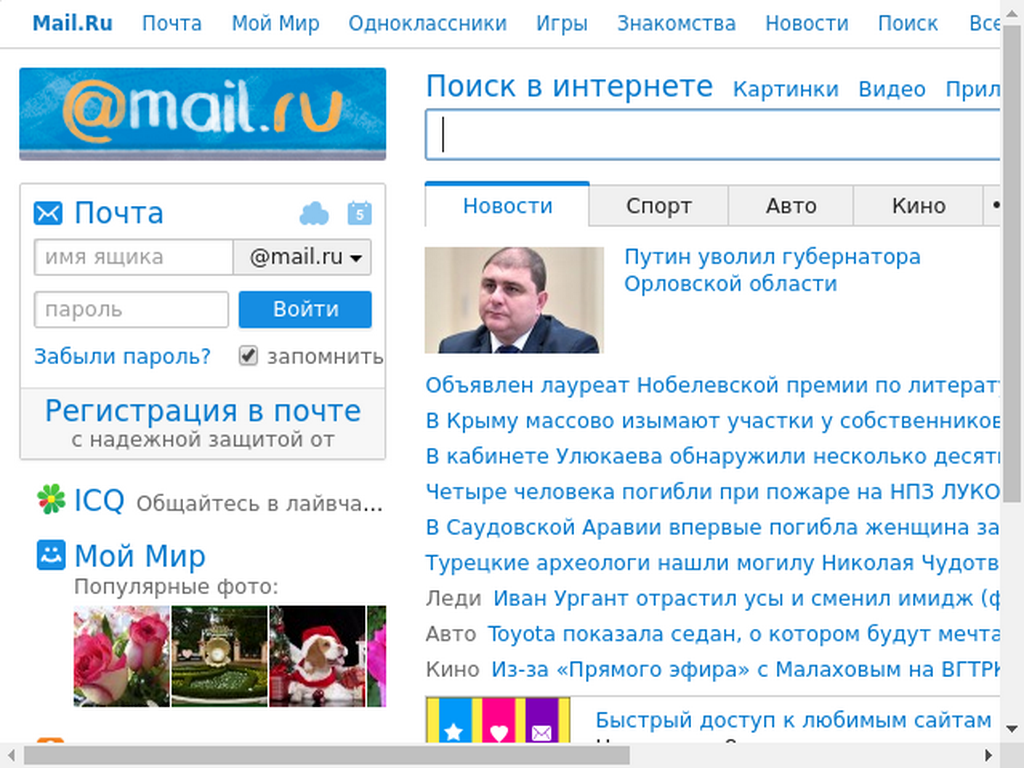1024x768 pixels.
Task: Open the @mail.ru domain dropdown
Action: (x=302, y=257)
